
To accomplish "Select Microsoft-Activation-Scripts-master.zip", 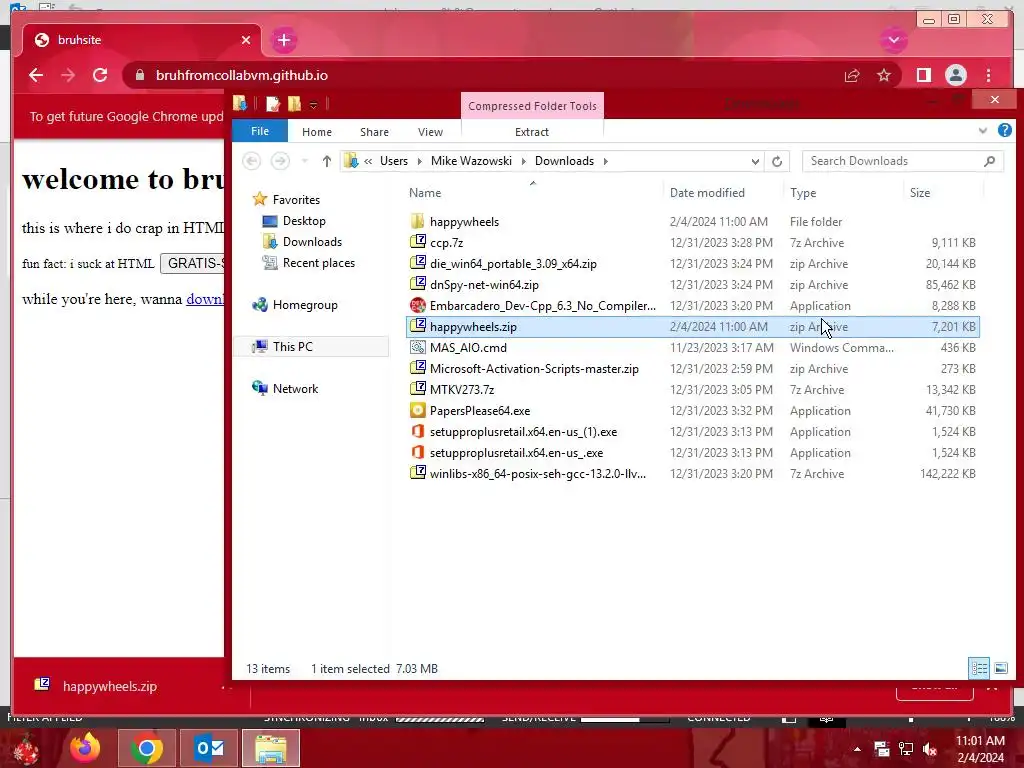I will 692,368.
